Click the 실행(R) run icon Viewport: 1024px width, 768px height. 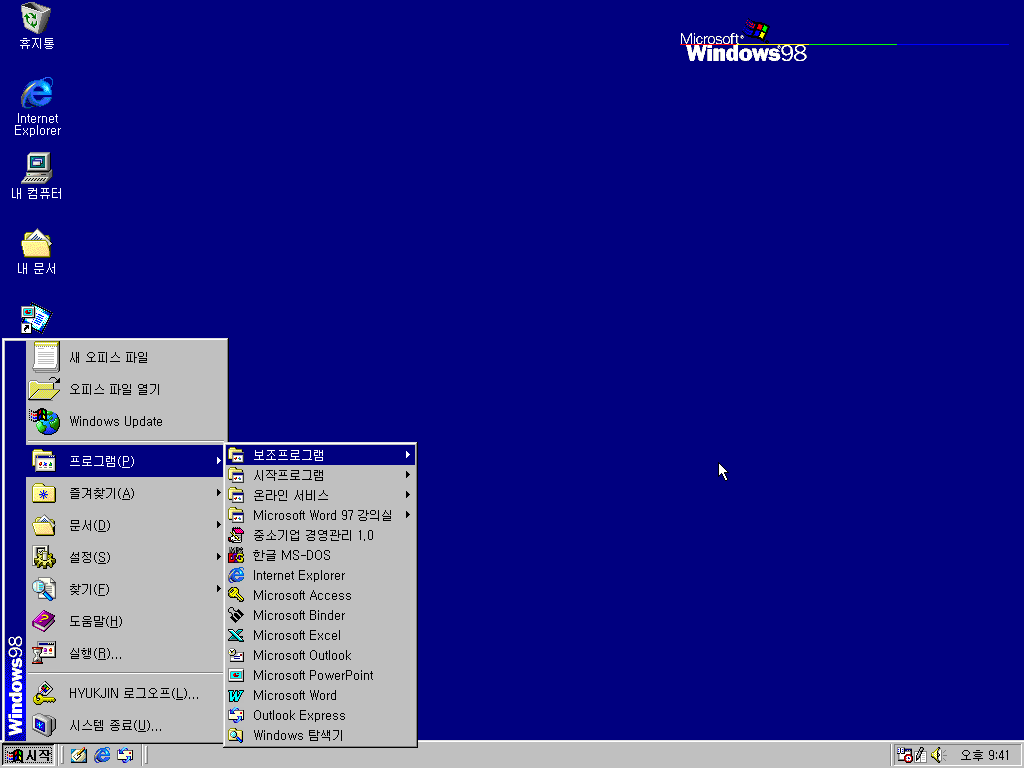(44, 653)
